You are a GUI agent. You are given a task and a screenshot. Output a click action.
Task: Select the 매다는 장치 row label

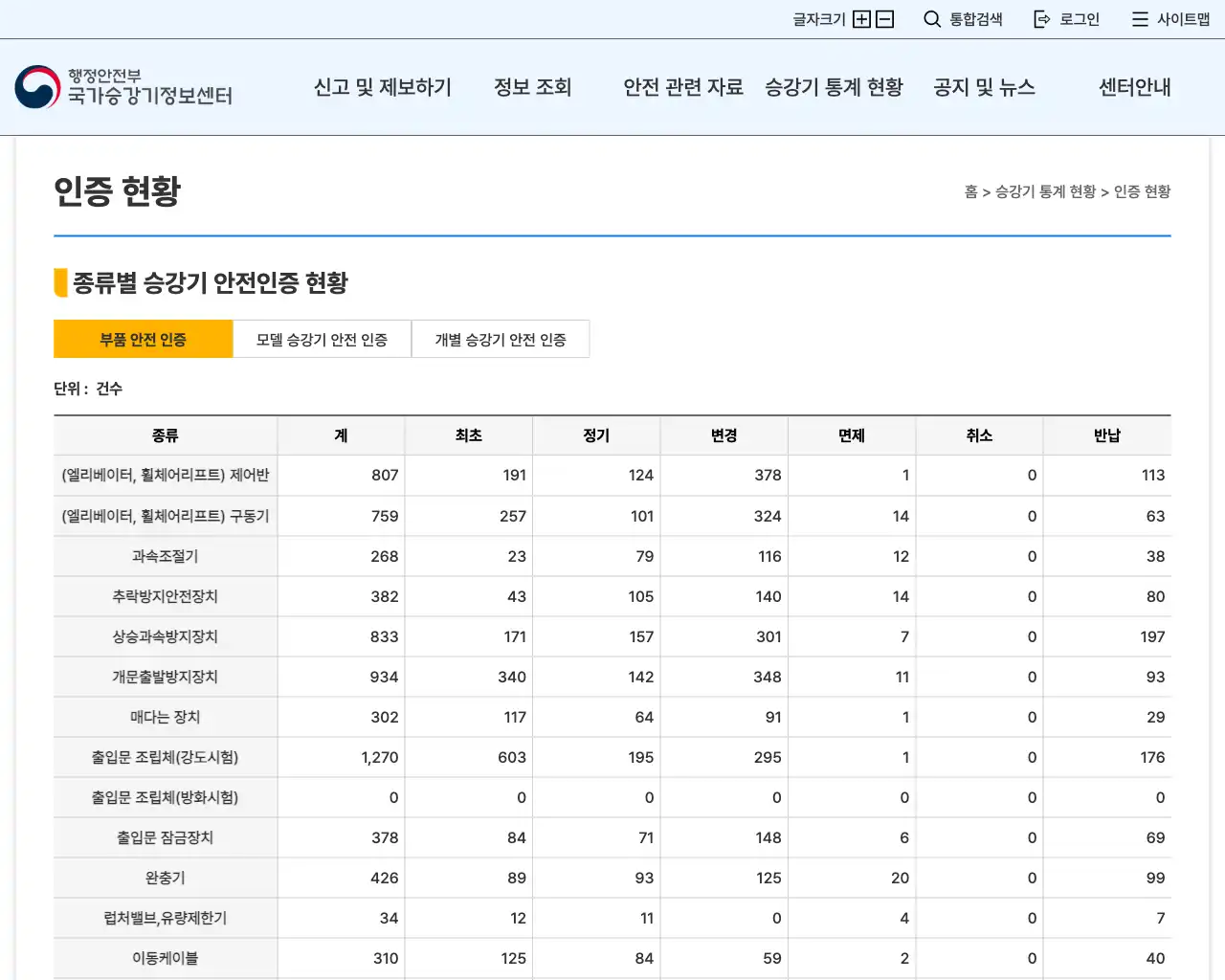coord(166,717)
